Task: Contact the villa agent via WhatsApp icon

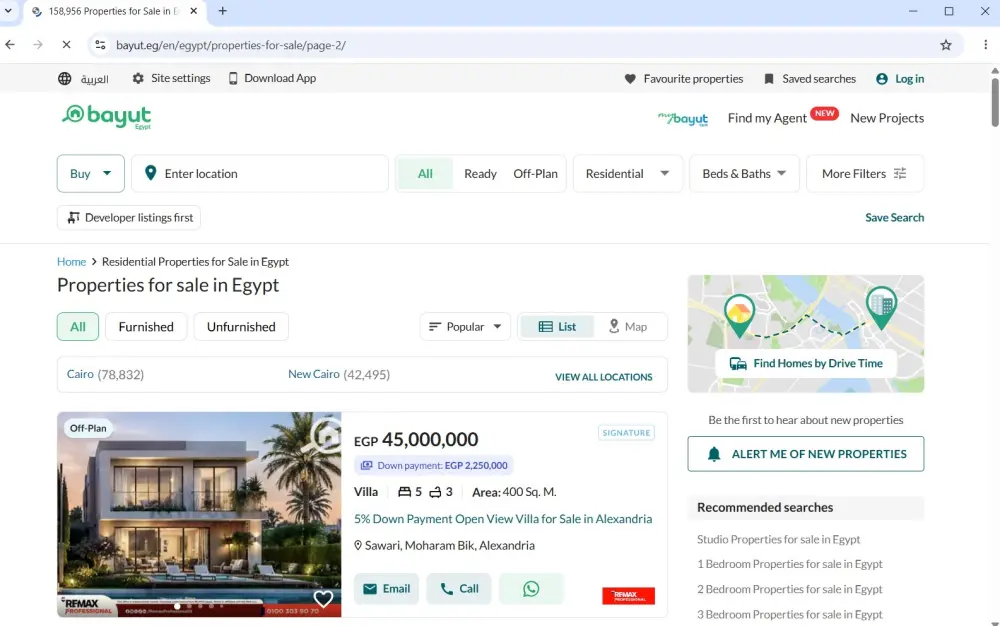Action: (531, 589)
